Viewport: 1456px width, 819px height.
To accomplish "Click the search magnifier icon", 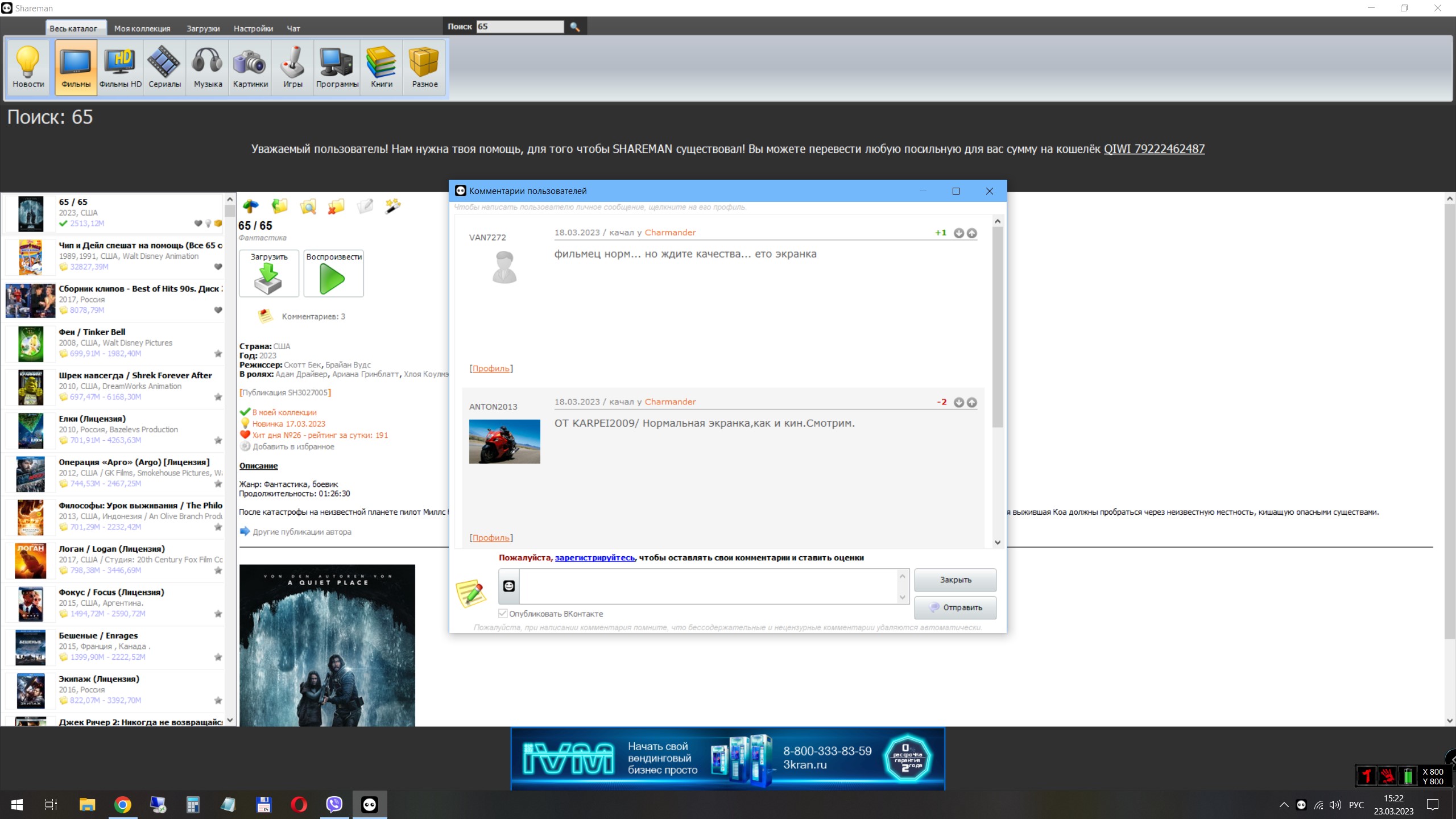I will (574, 27).
